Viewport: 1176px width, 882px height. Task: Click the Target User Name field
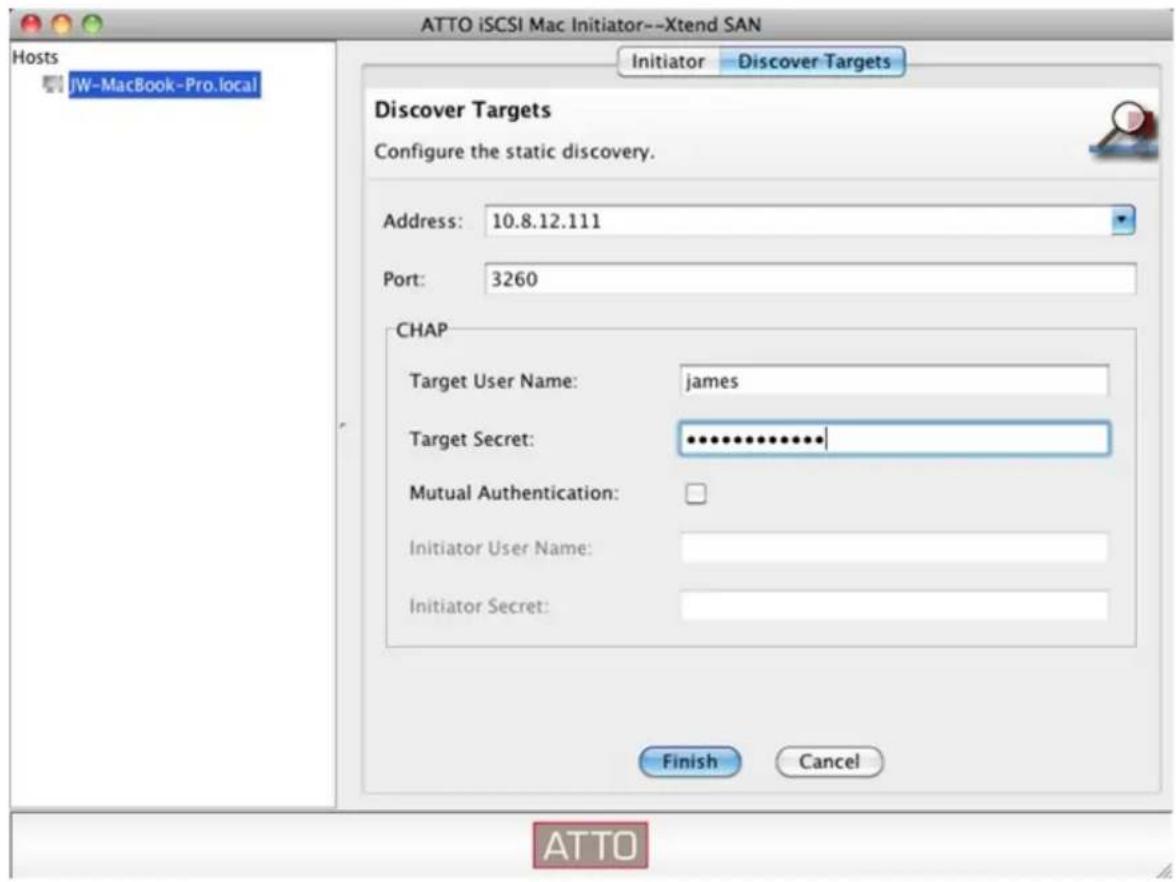click(x=894, y=381)
